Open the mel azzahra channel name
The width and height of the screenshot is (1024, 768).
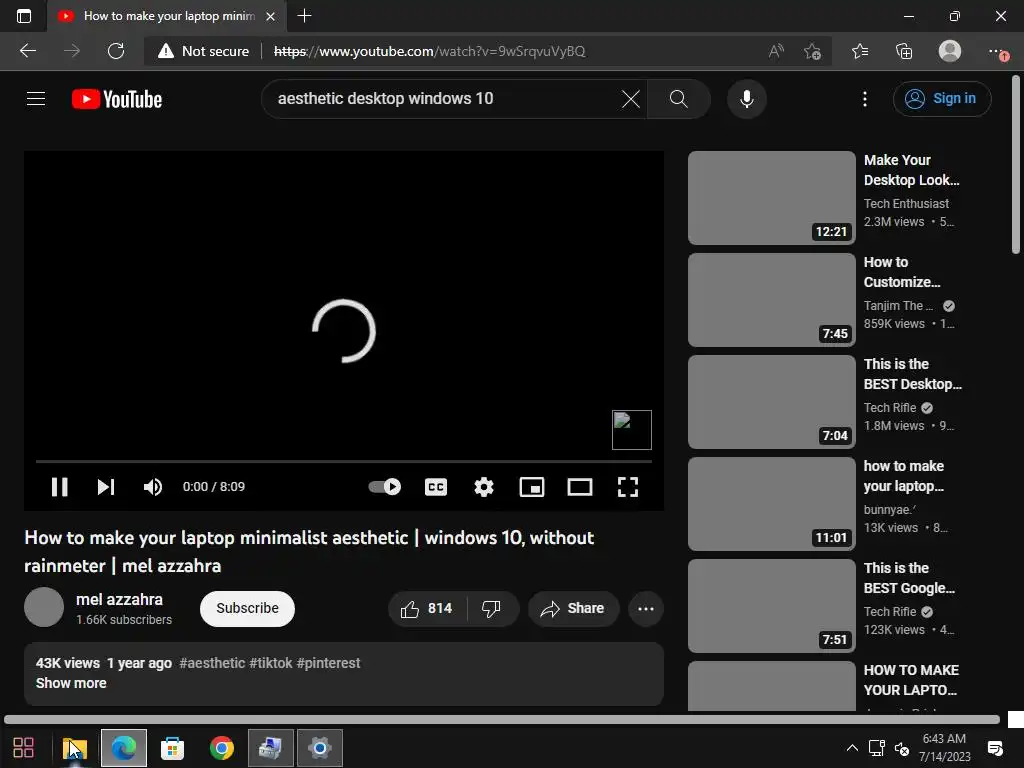pyautogui.click(x=120, y=600)
